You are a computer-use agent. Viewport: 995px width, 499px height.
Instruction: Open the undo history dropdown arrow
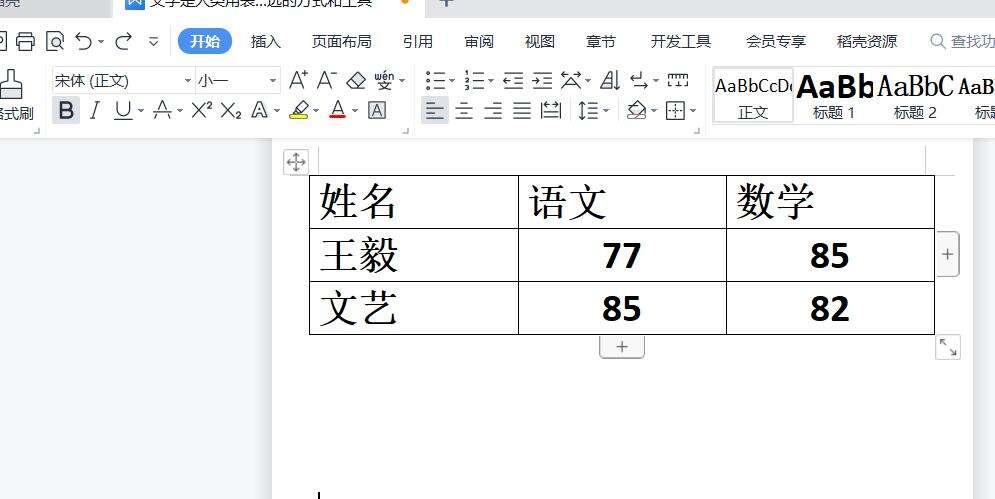[101, 42]
